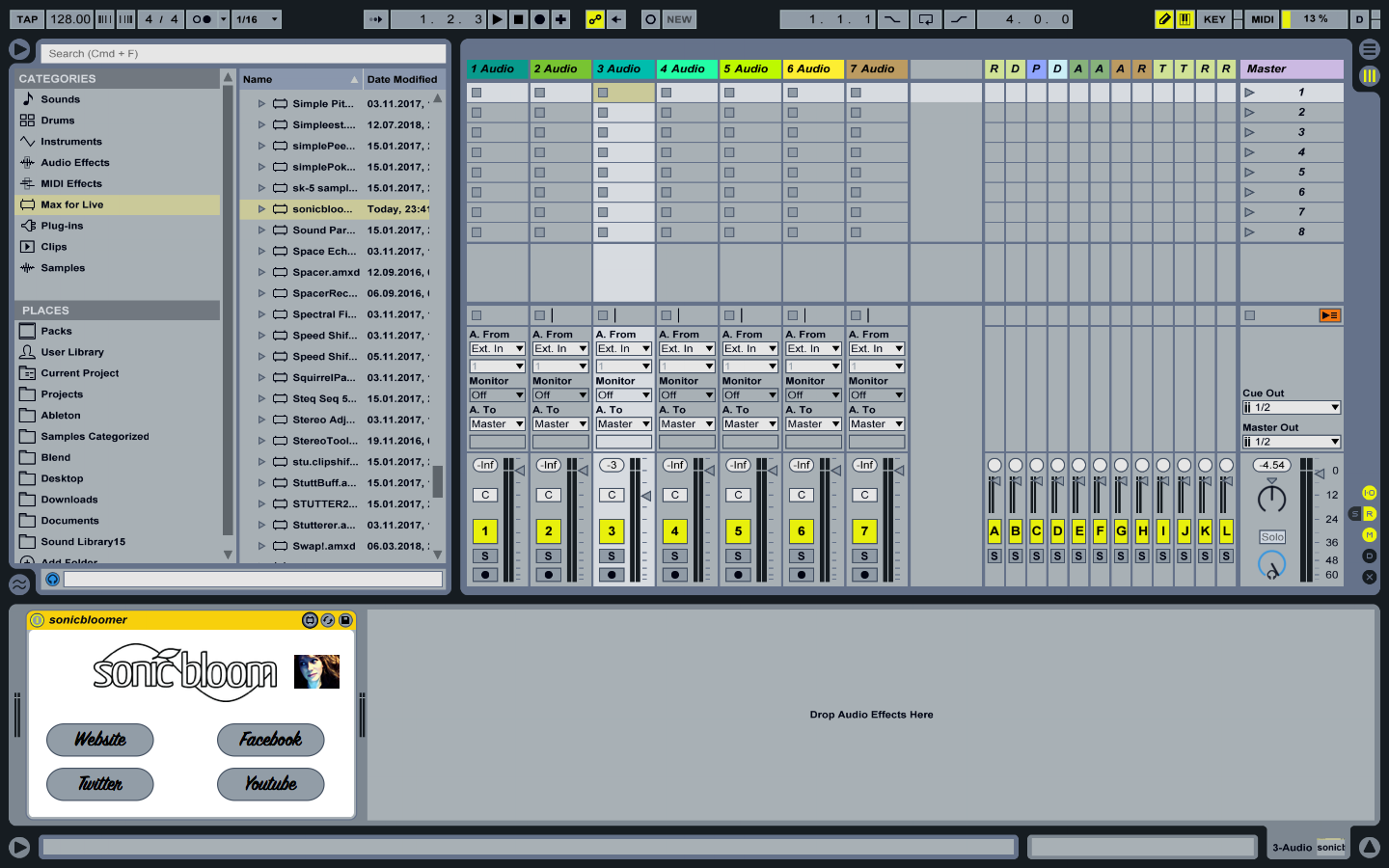Screen dimensions: 1389x868
Task: Solo track 3 Audio
Action: [x=612, y=556]
